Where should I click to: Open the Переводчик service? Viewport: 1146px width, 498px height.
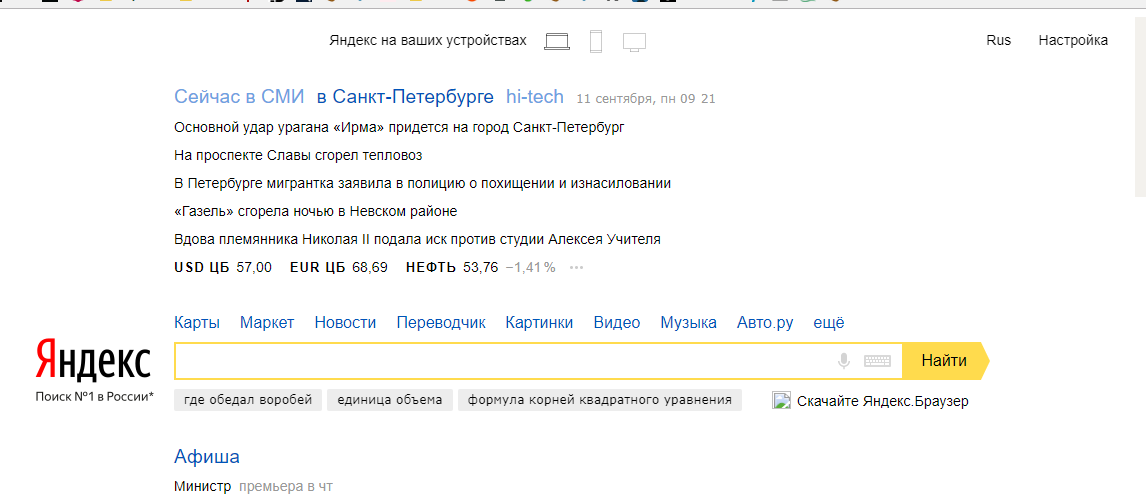pos(441,322)
